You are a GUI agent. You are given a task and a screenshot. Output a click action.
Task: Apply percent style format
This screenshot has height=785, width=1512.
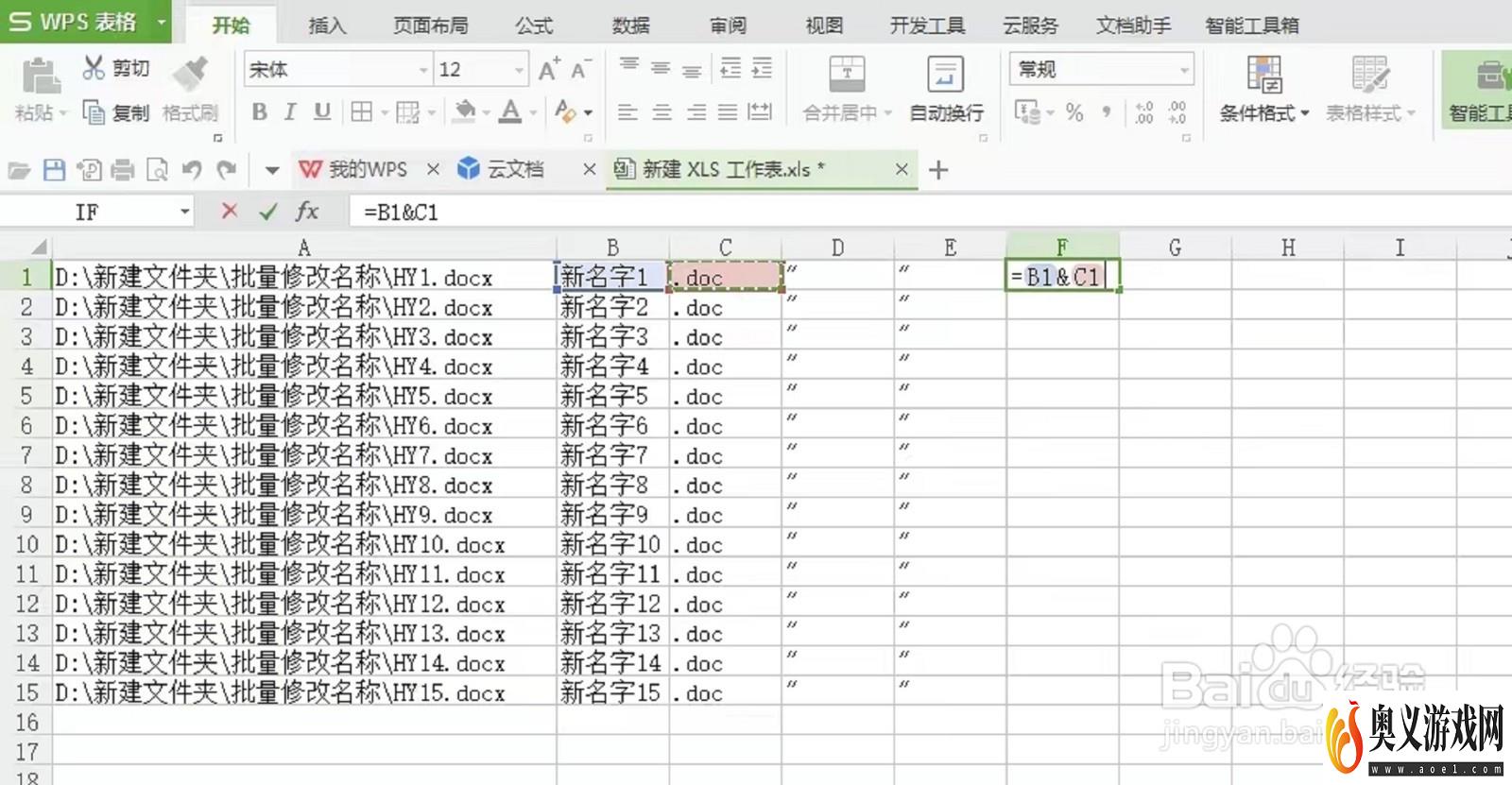[1074, 112]
